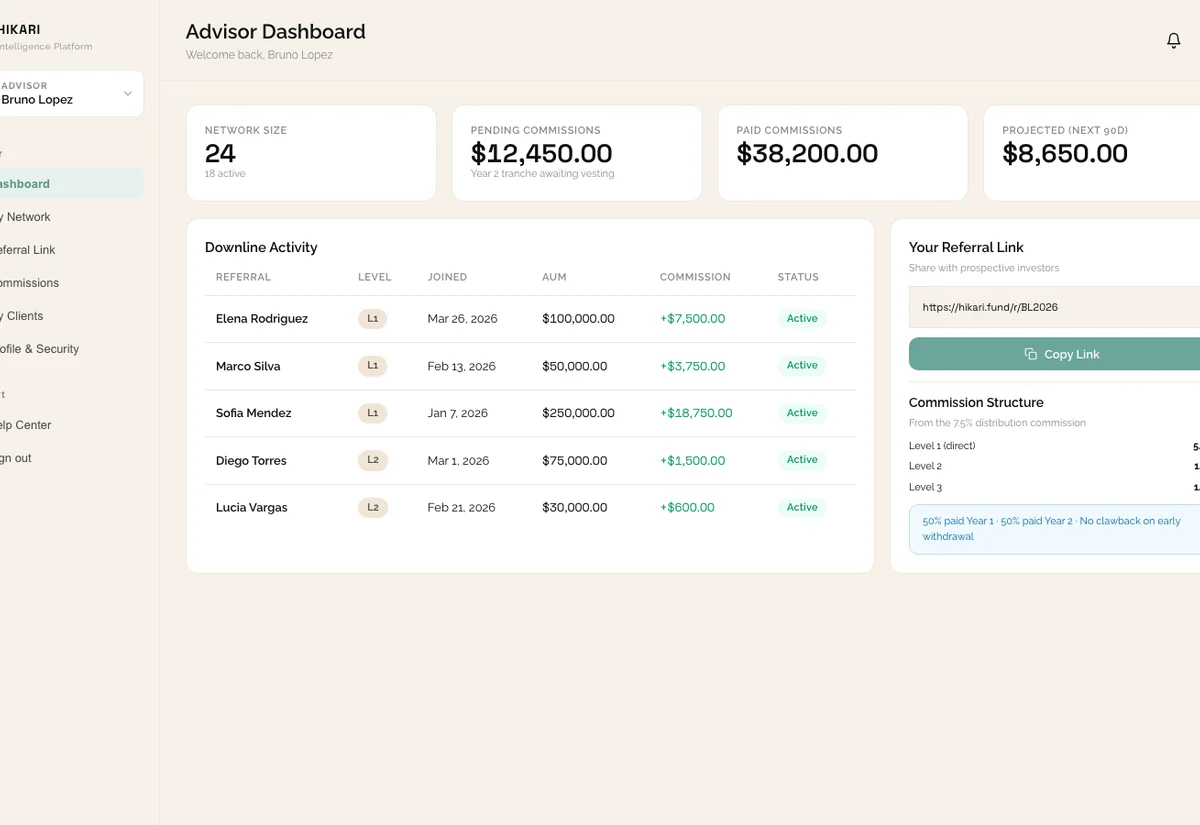This screenshot has width=1200, height=825.
Task: Click the Pending Commissions card
Action: point(577,153)
